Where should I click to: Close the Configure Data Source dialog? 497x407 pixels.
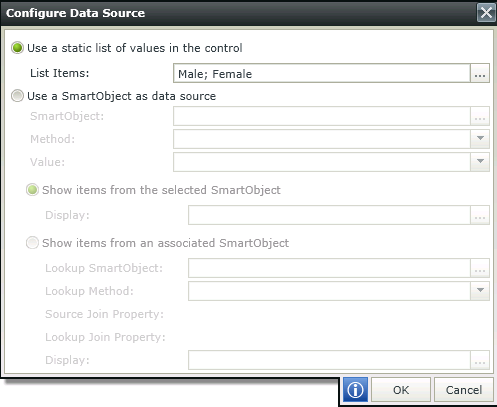tap(486, 13)
